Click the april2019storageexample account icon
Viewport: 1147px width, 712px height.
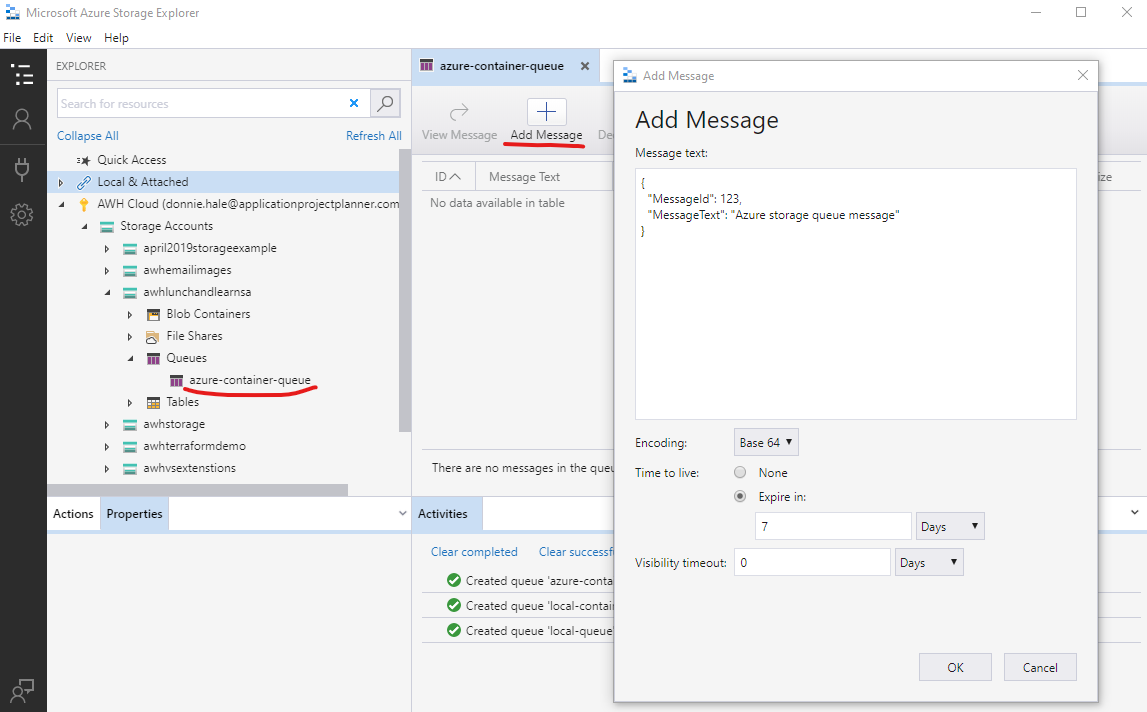pyautogui.click(x=129, y=249)
